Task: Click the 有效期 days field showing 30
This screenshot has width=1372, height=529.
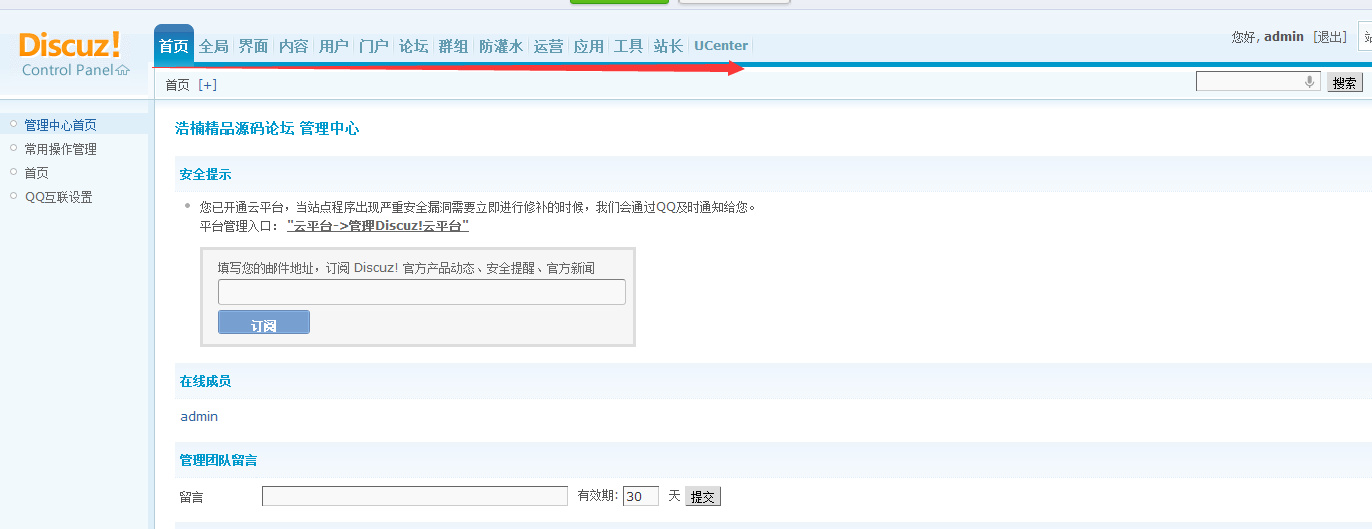Action: coord(641,496)
